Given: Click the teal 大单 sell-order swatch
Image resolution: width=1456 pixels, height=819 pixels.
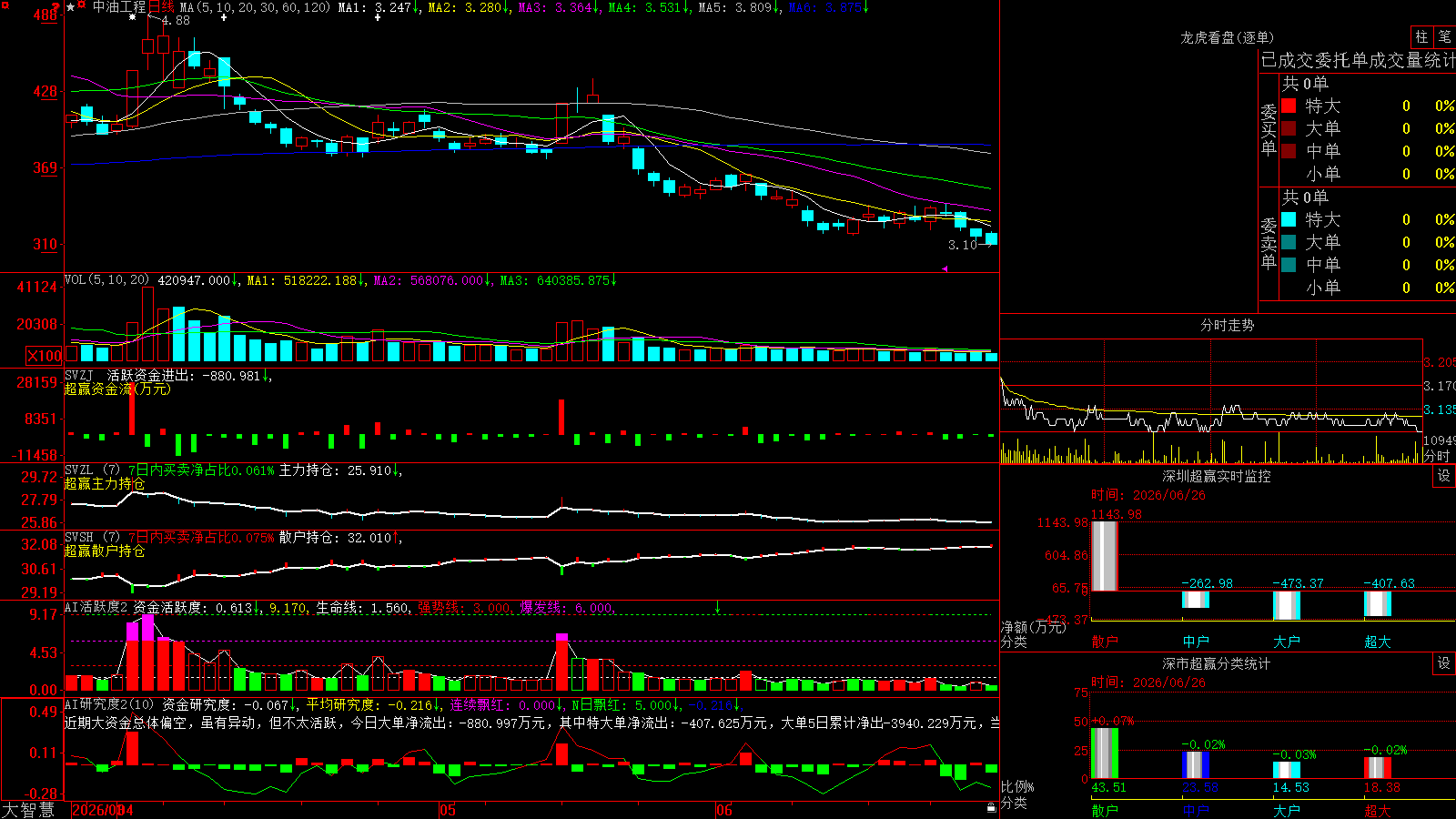Looking at the screenshot, I should click(x=1289, y=242).
